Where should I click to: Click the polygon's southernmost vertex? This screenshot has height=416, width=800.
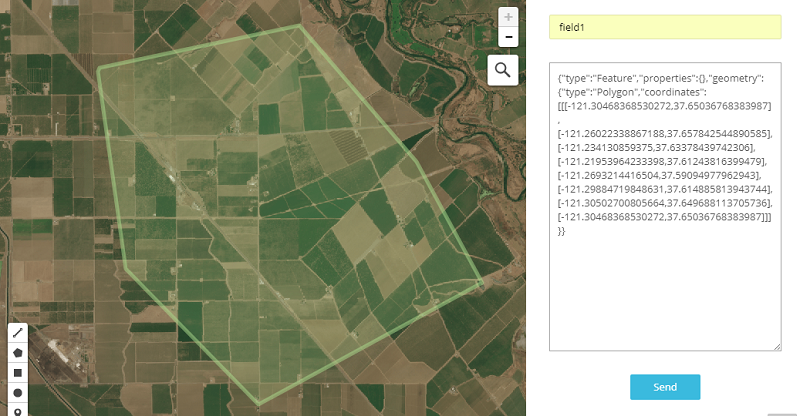click(x=259, y=405)
